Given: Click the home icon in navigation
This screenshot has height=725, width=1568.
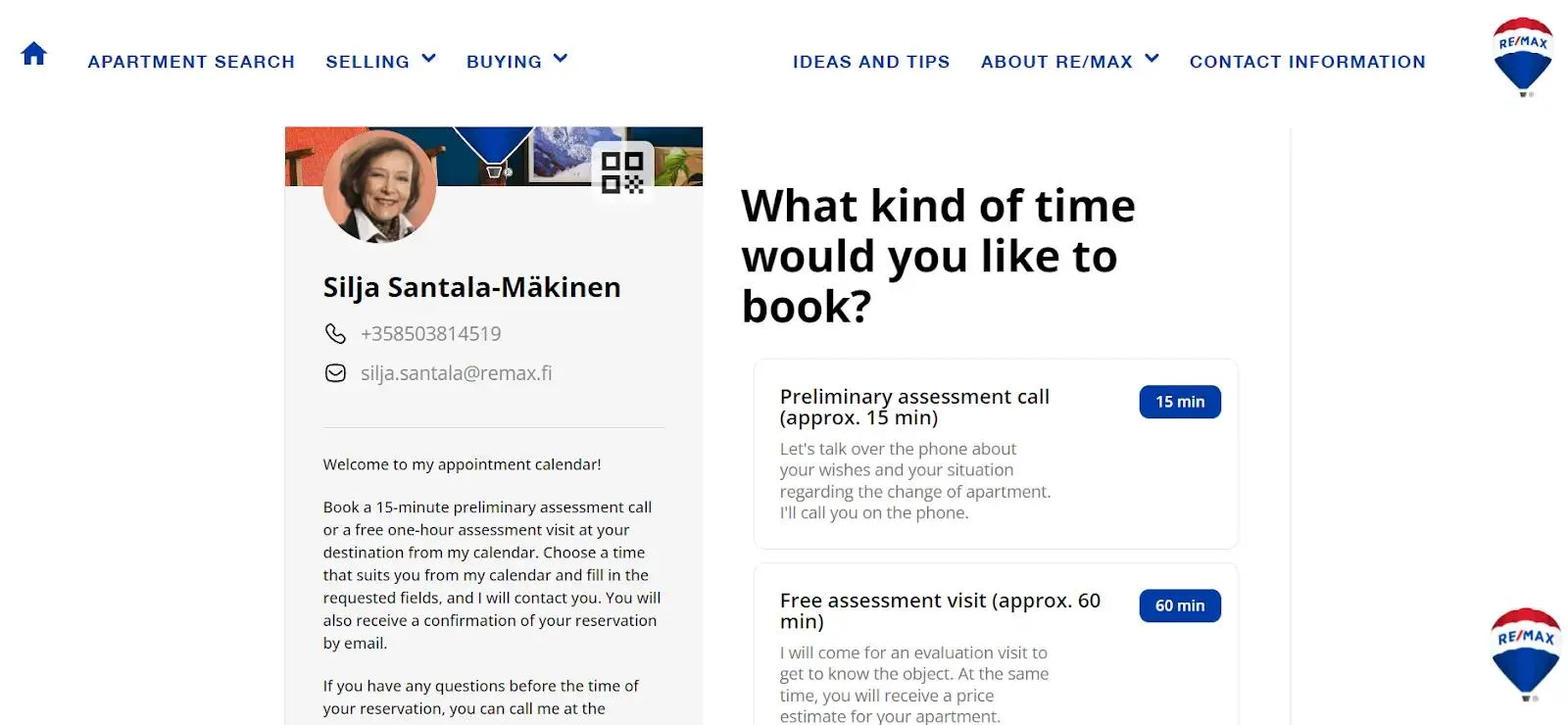Looking at the screenshot, I should click(34, 54).
